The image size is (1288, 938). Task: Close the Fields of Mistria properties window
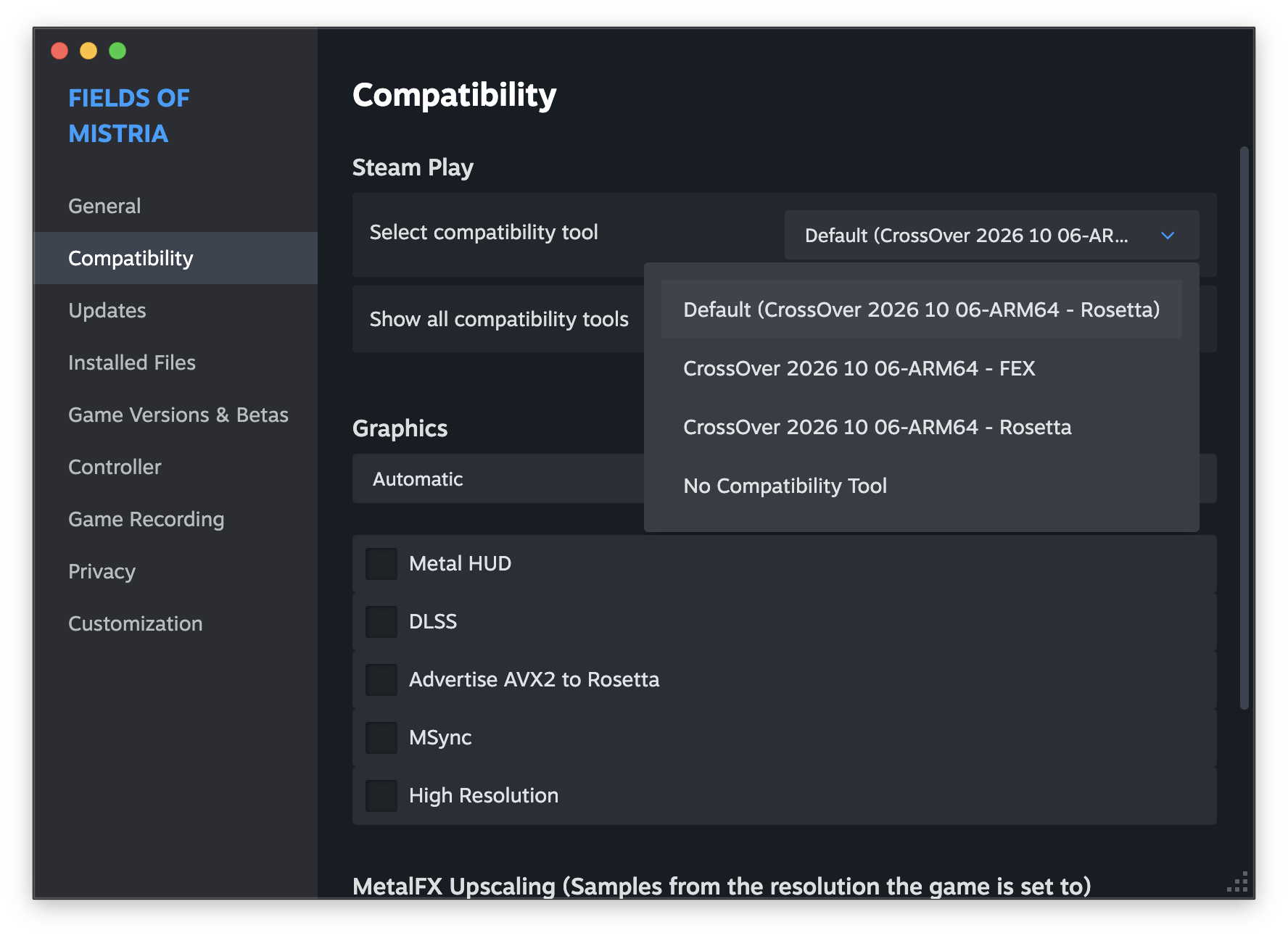(x=59, y=51)
